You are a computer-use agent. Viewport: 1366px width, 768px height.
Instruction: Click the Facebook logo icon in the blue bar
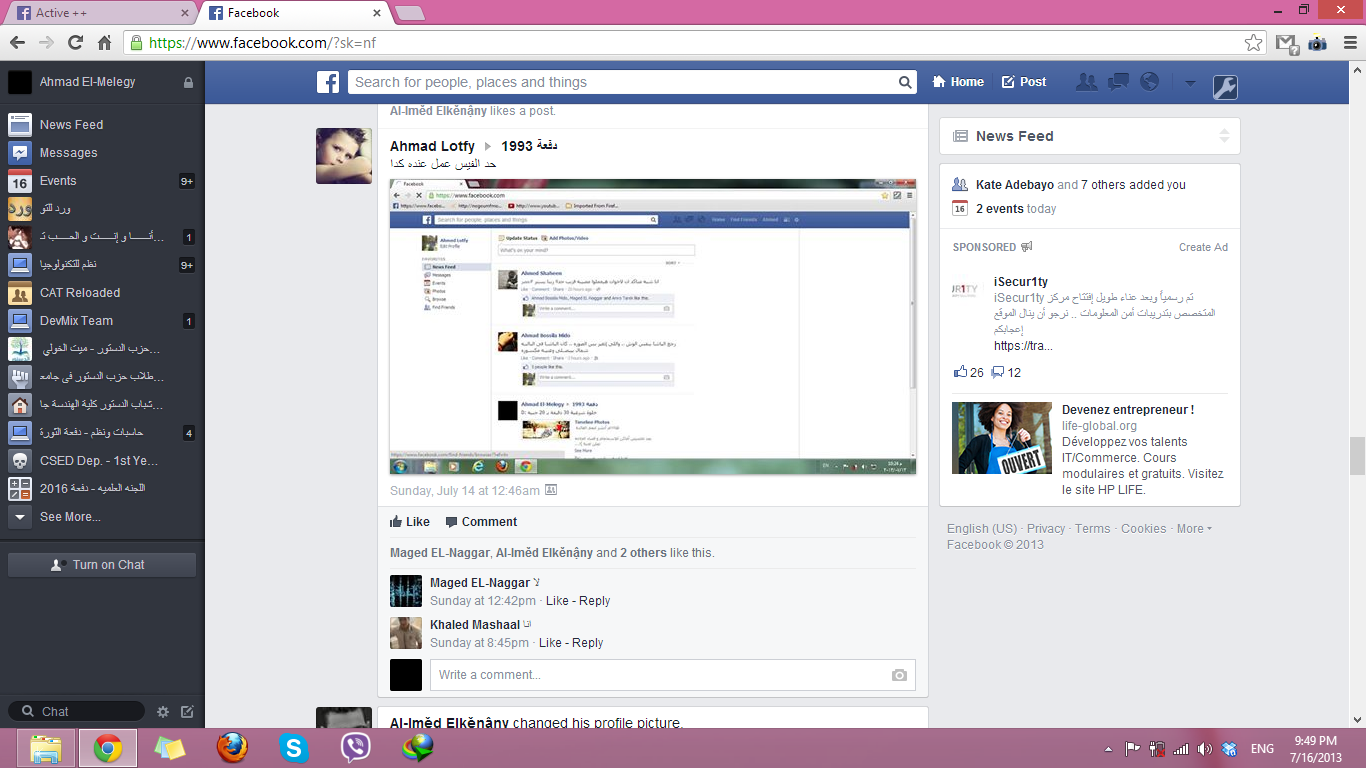point(328,82)
